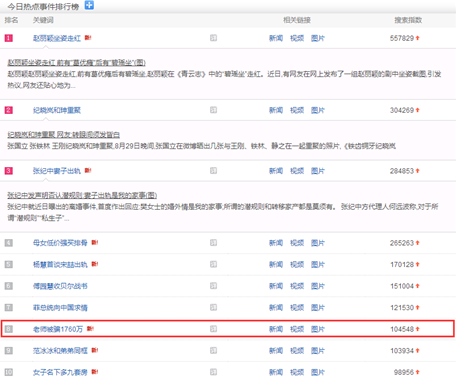Click the 相关链接 column header
456x381 pixels.
[x=297, y=20]
